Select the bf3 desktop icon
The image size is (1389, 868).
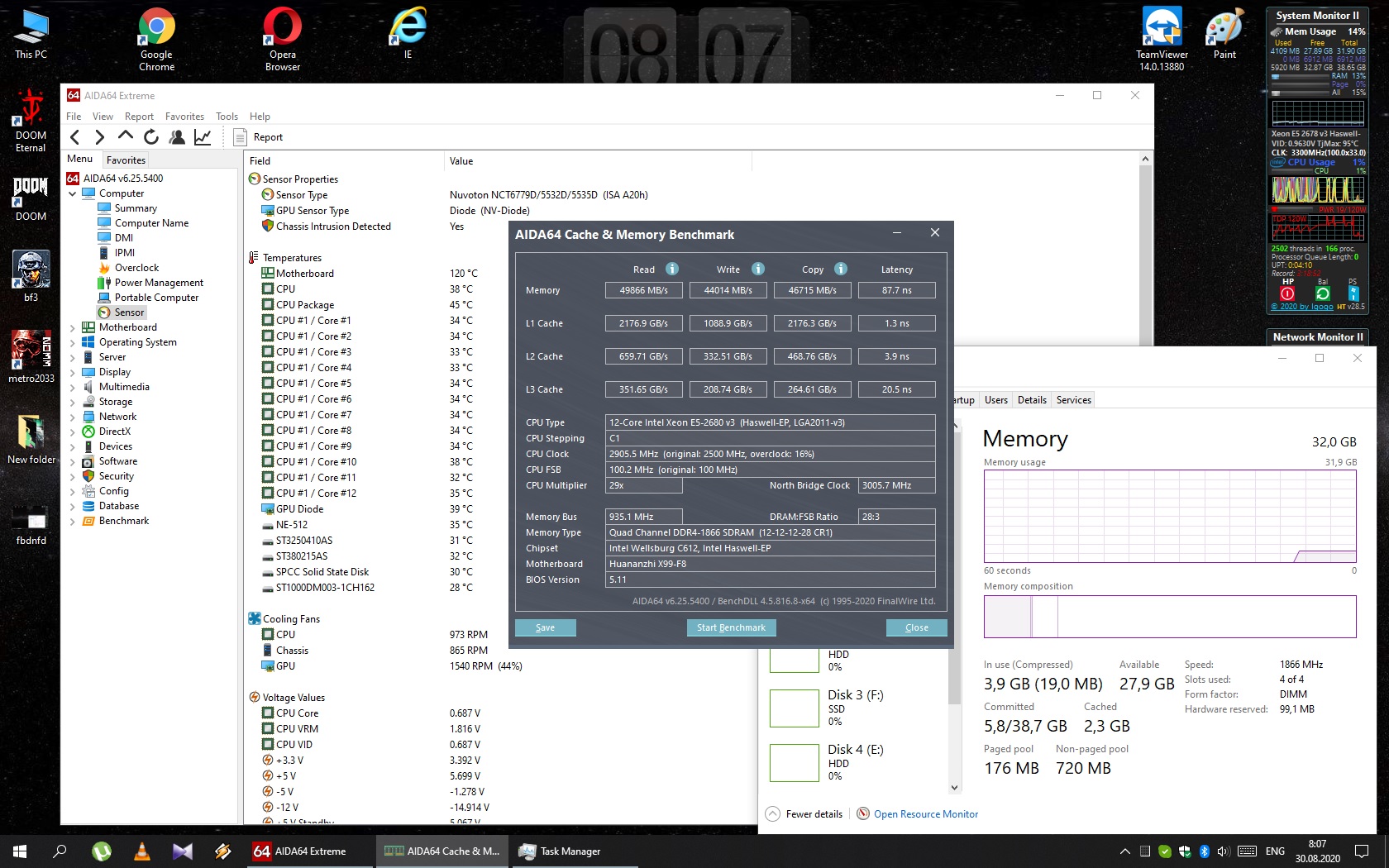click(x=31, y=276)
